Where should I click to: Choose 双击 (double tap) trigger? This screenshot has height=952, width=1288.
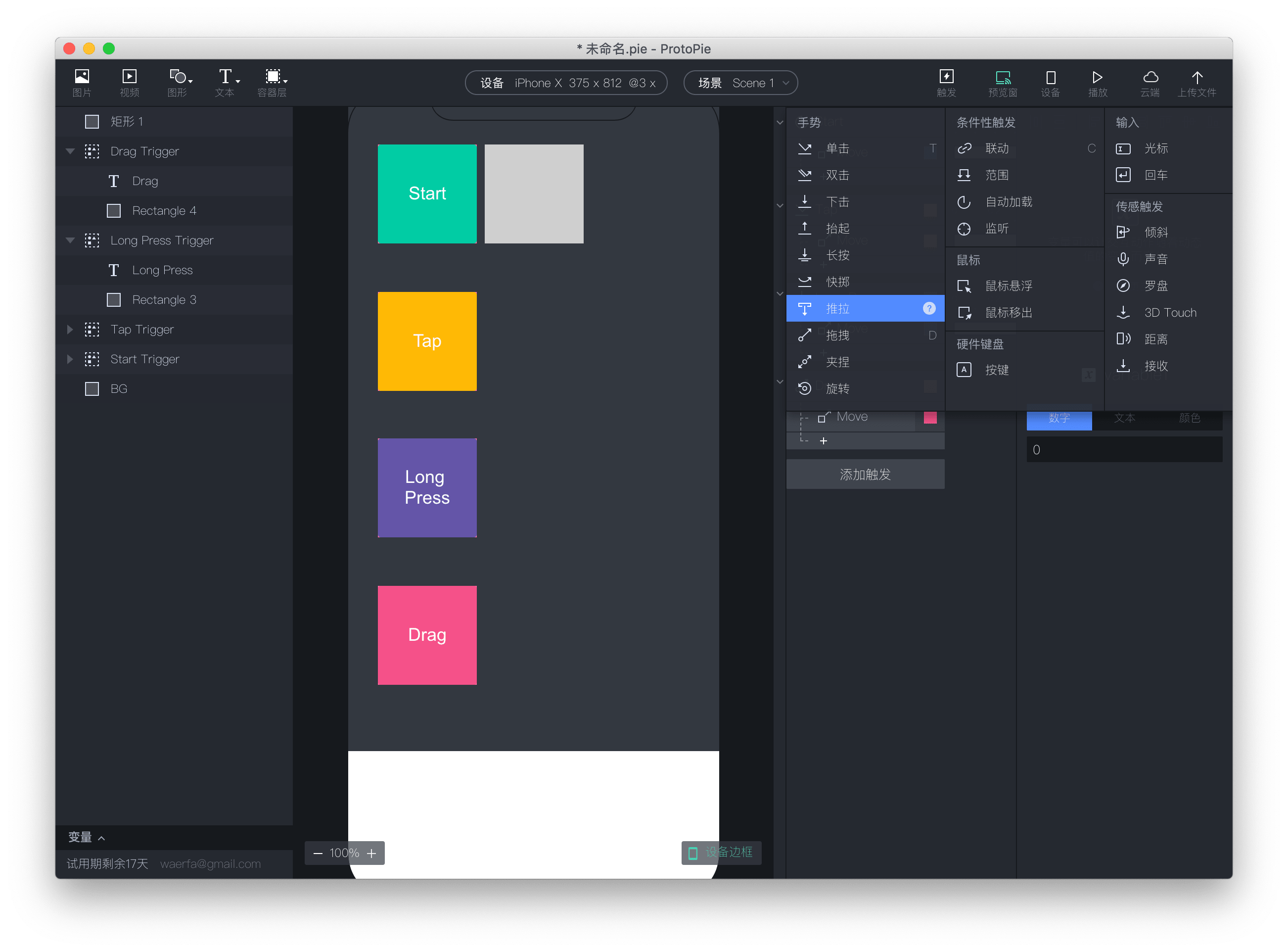click(x=865, y=175)
